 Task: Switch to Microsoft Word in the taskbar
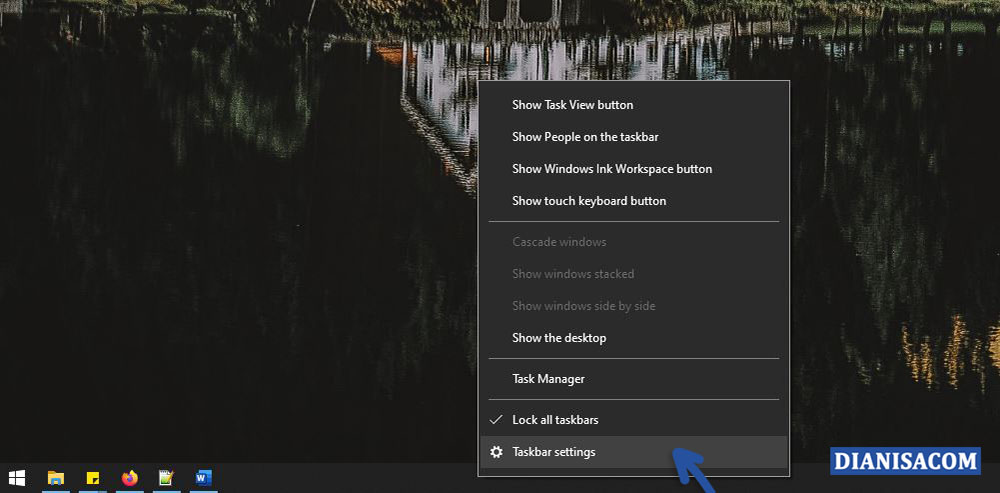203,478
